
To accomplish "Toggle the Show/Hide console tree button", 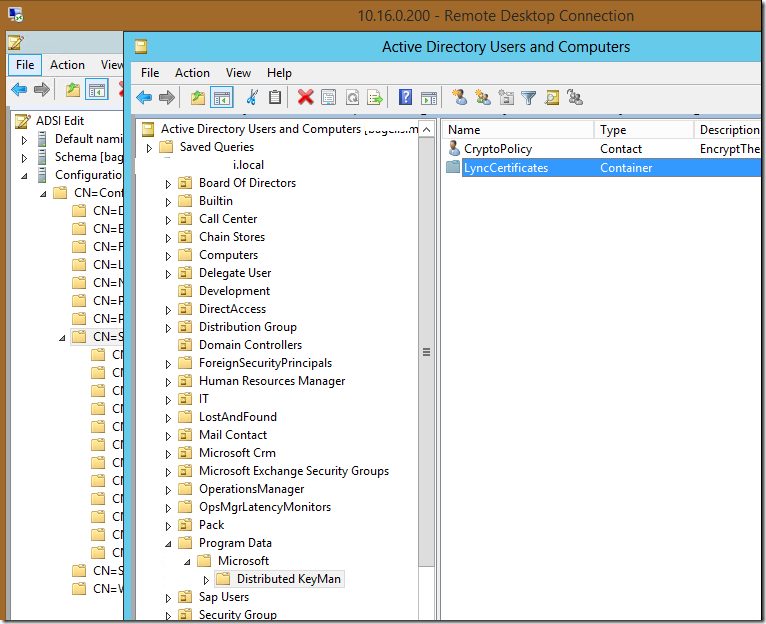I will point(222,97).
